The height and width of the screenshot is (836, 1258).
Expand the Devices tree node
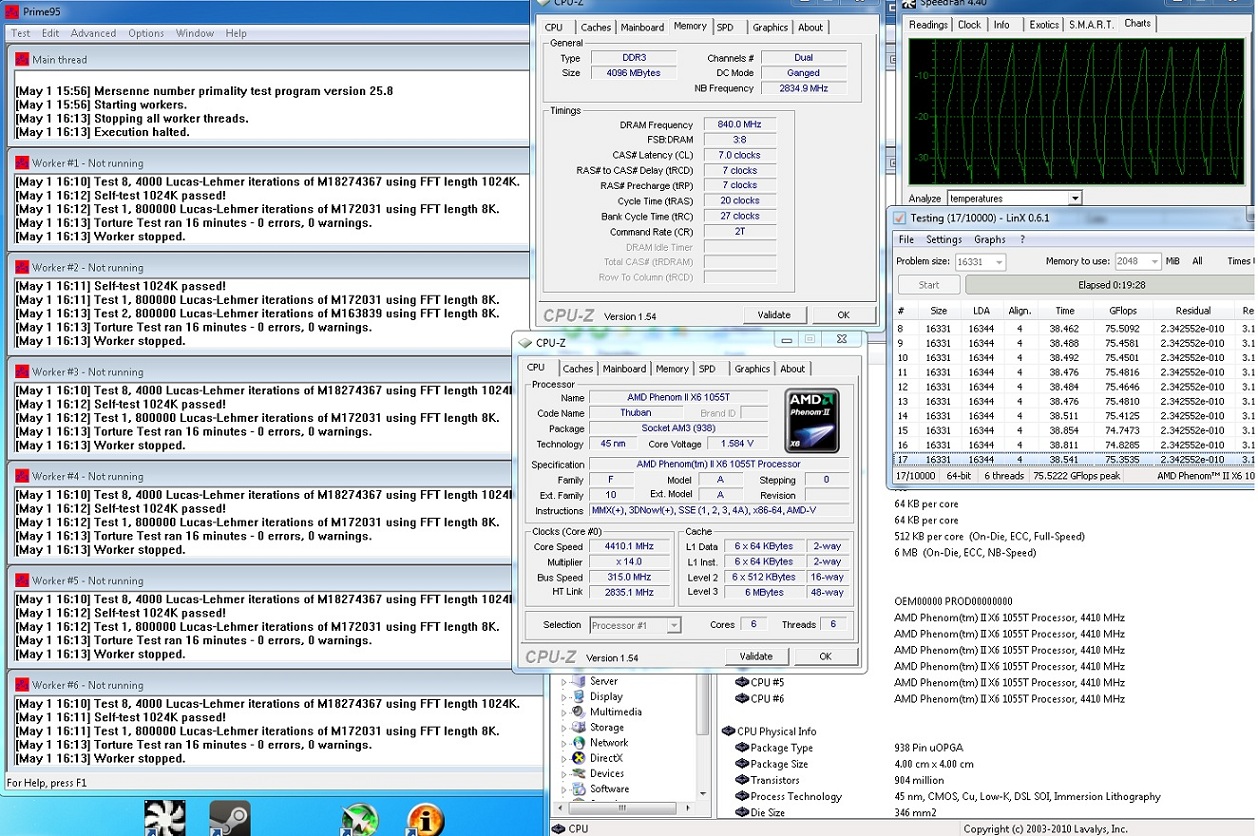pyautogui.click(x=564, y=774)
